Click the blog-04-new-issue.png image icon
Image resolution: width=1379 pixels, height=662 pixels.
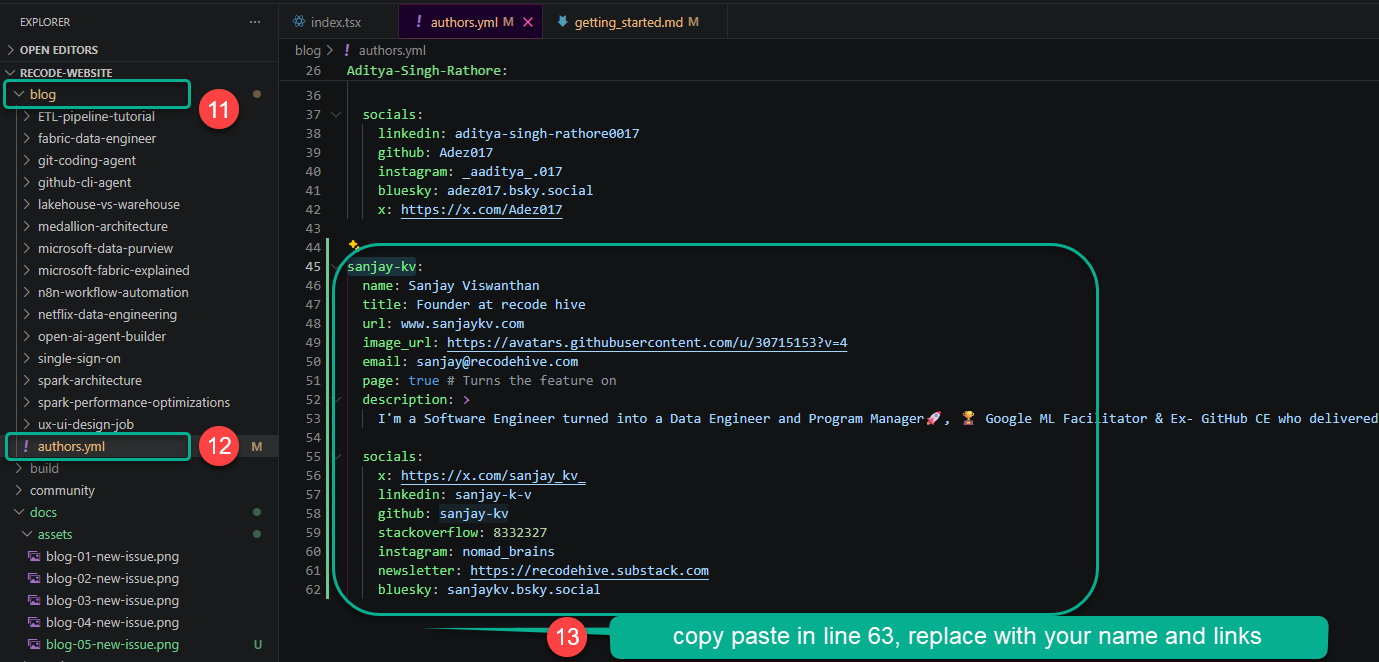[33, 623]
